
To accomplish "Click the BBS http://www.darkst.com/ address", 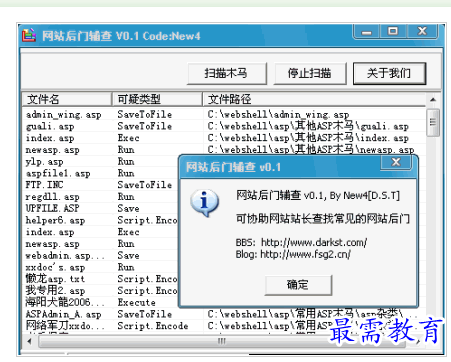I will point(314,242).
